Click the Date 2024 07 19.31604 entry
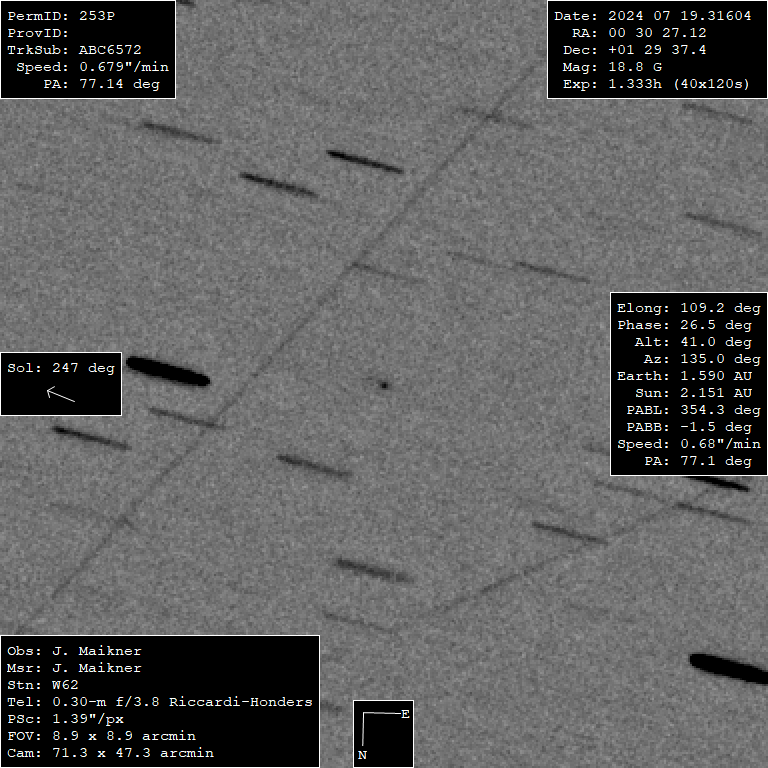The height and width of the screenshot is (768, 768). (652, 16)
